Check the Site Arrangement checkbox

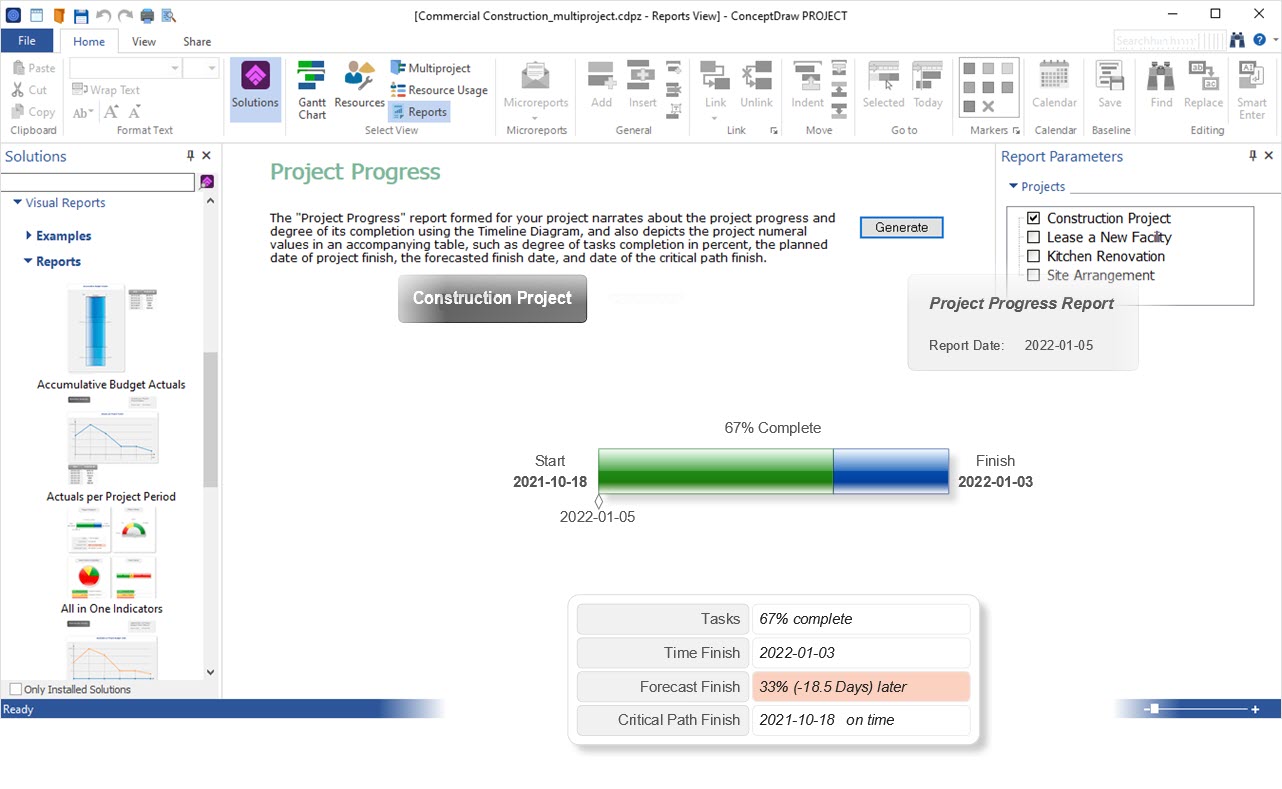coord(1034,275)
